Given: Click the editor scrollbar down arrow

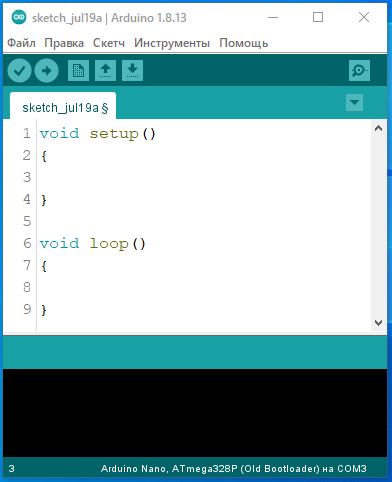Looking at the screenshot, I should pyautogui.click(x=378, y=323).
